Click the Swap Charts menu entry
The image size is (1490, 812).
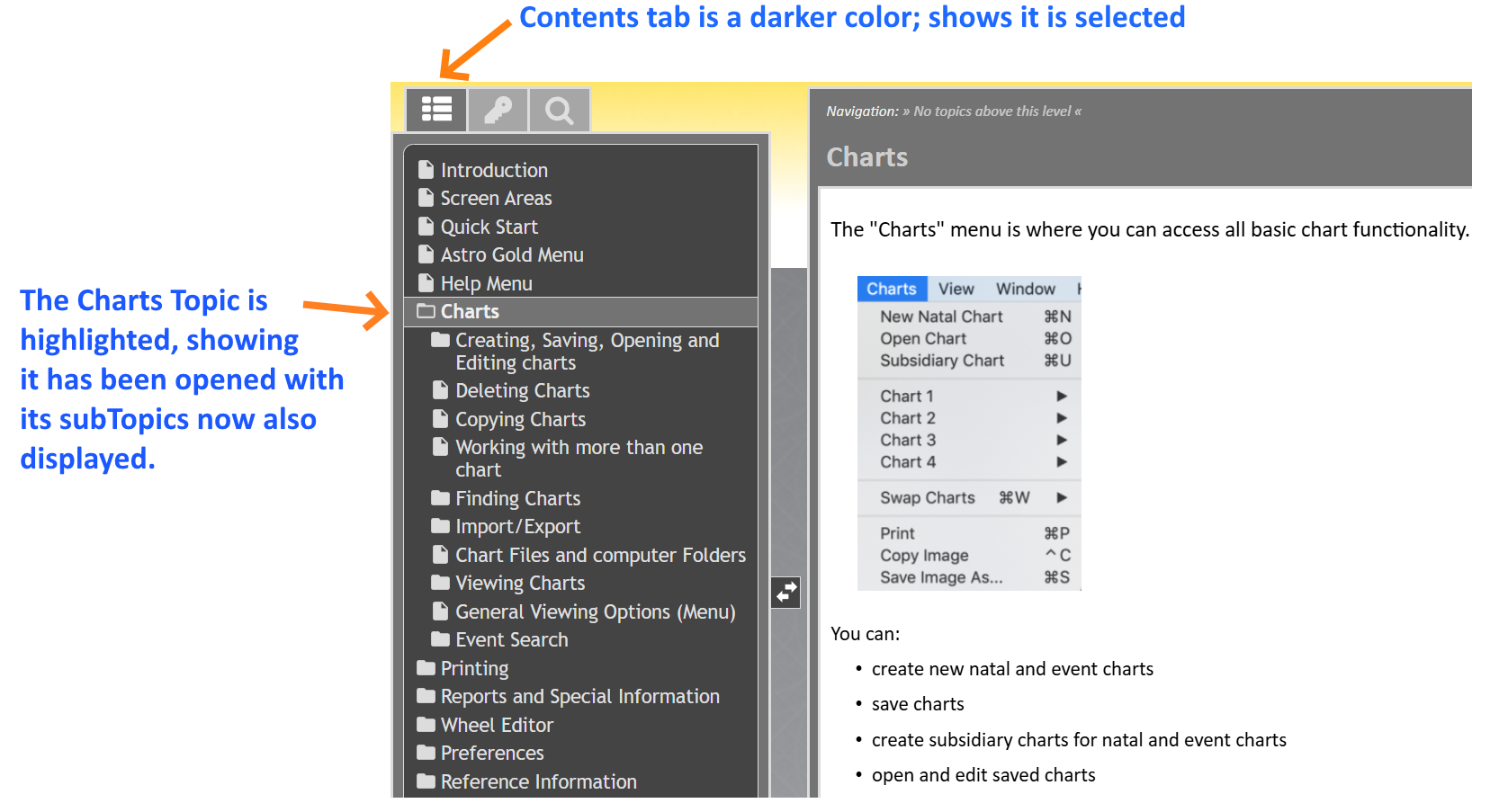(928, 497)
